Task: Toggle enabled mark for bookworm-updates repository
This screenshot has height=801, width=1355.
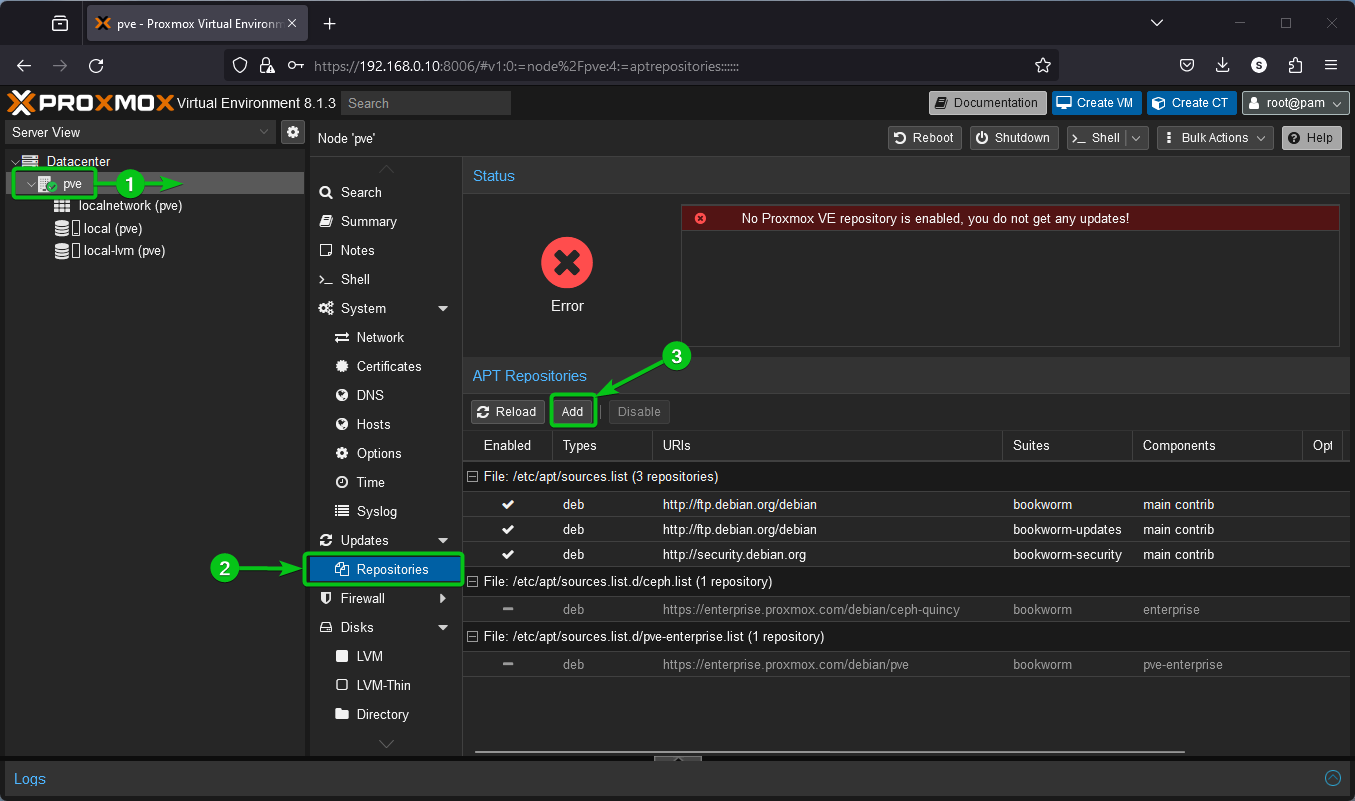Action: click(508, 529)
